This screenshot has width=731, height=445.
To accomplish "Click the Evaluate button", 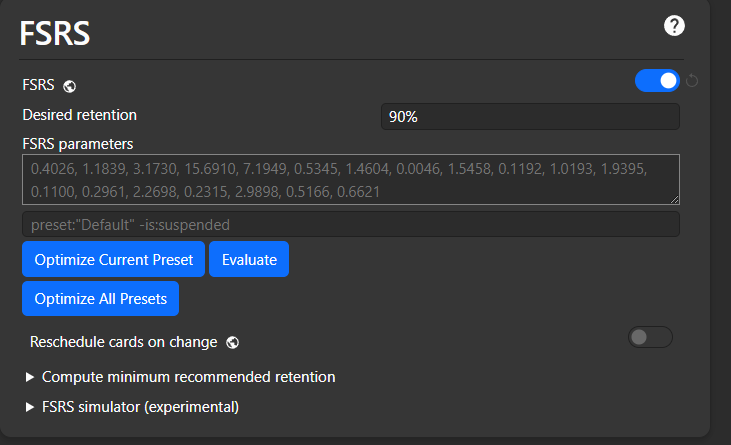I will 249,259.
